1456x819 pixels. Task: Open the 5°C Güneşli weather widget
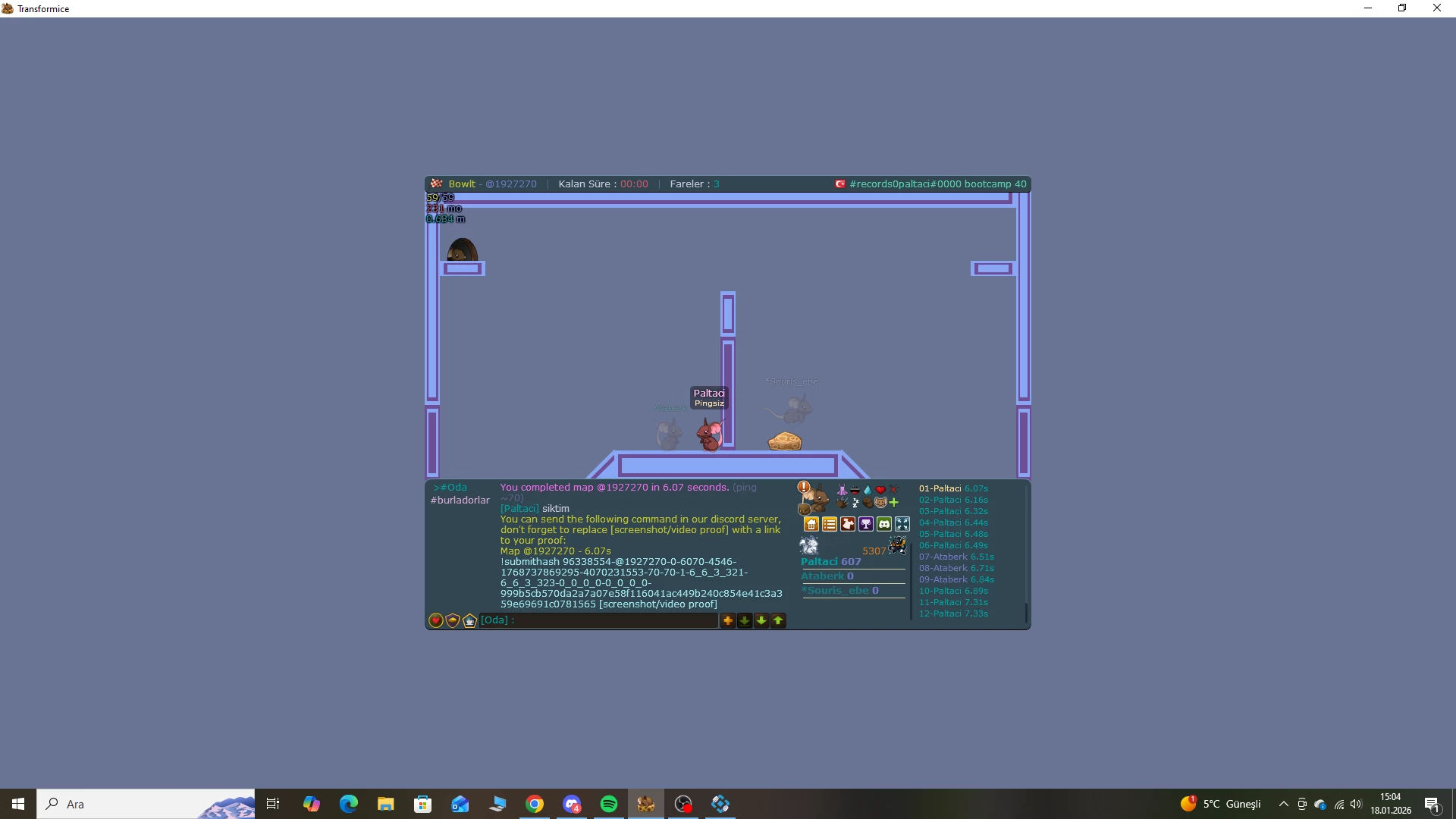pos(1221,804)
